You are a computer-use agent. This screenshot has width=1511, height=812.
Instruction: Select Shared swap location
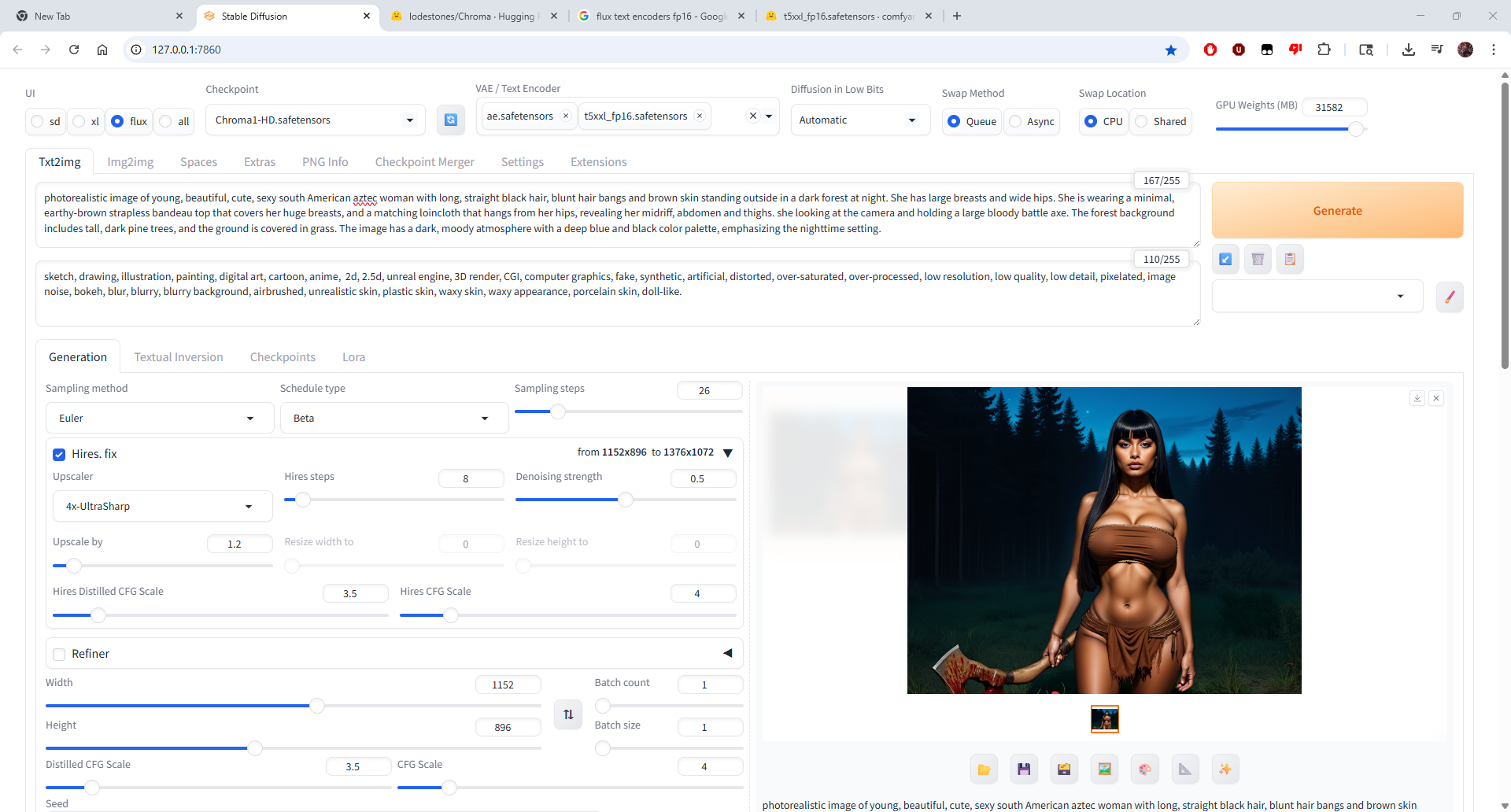tap(1141, 121)
